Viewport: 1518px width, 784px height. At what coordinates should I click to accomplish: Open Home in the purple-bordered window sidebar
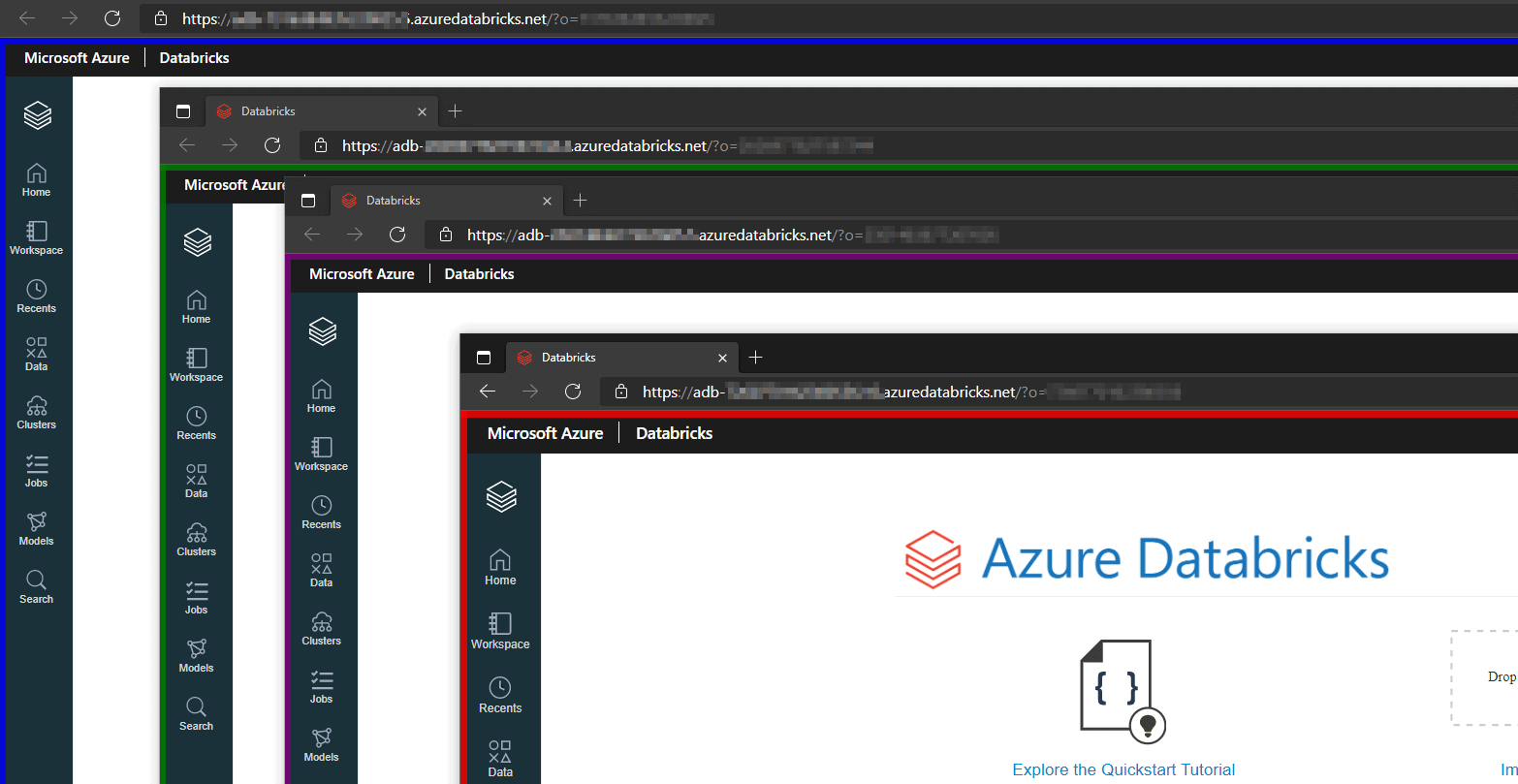pyautogui.click(x=321, y=396)
